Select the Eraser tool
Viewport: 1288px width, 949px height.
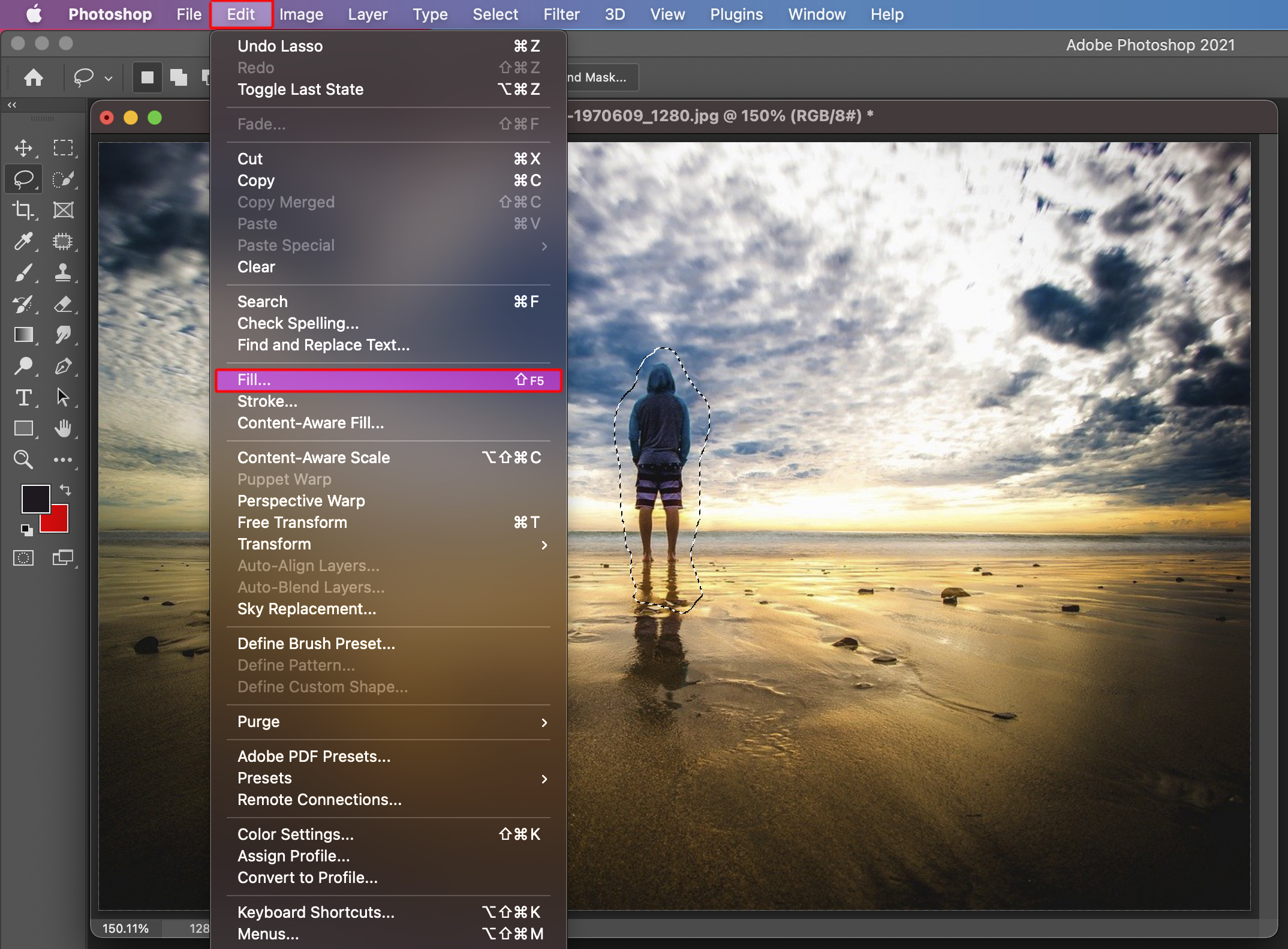tap(62, 304)
